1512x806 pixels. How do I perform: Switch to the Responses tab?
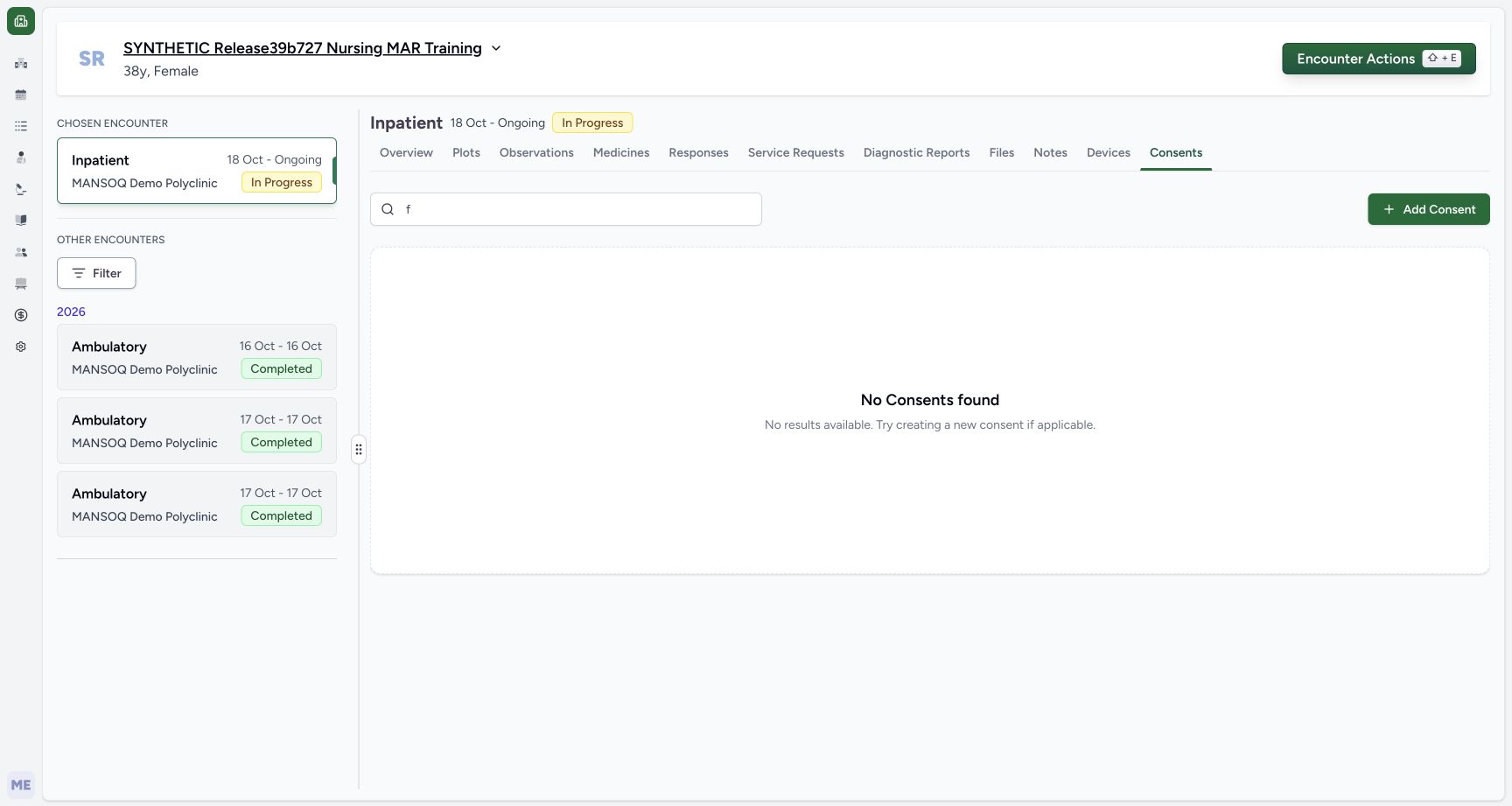(698, 152)
